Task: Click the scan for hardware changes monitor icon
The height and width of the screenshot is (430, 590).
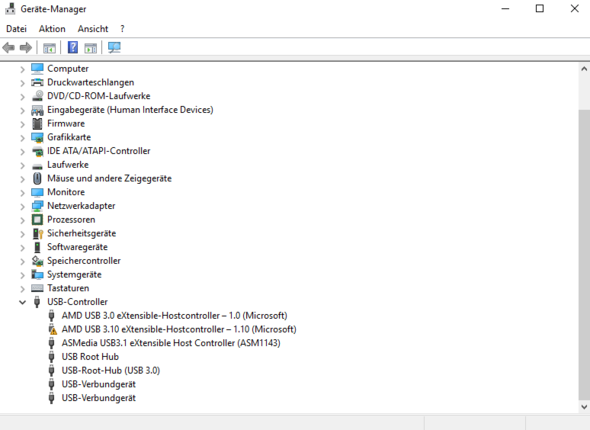Action: pyautogui.click(x=114, y=48)
